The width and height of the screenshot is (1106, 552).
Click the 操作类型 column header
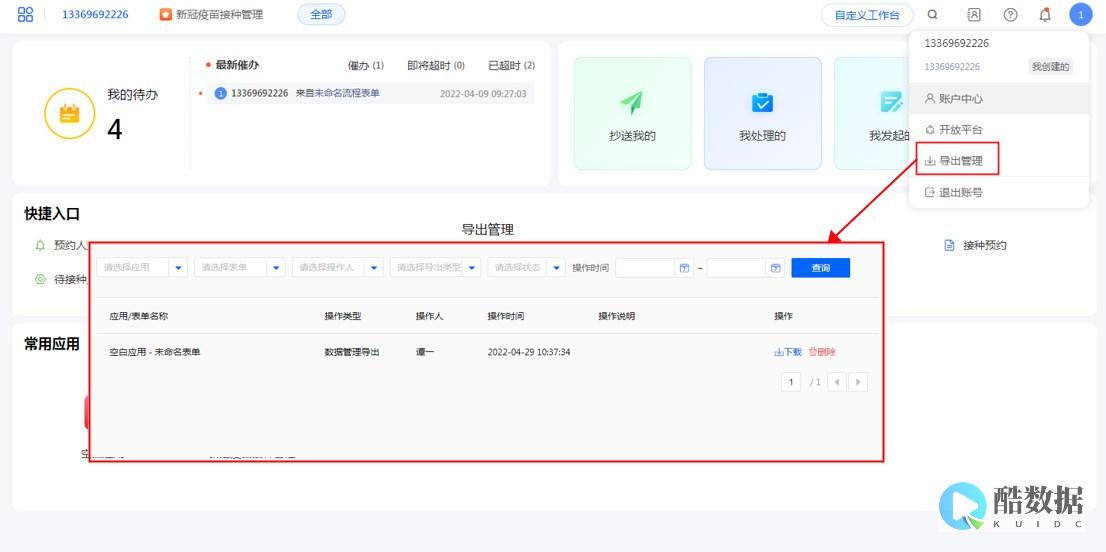(x=343, y=316)
